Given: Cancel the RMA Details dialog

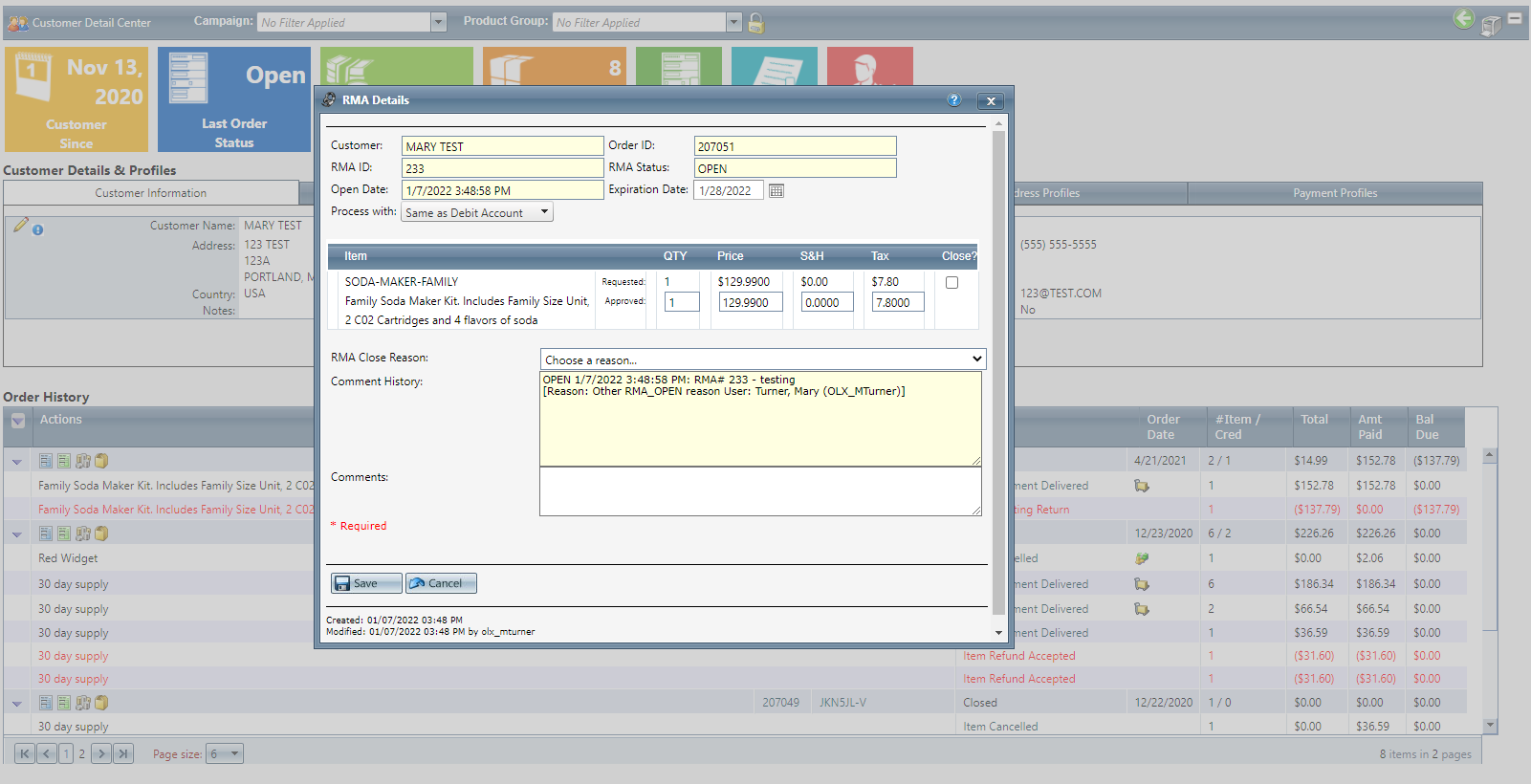Looking at the screenshot, I should [x=441, y=583].
